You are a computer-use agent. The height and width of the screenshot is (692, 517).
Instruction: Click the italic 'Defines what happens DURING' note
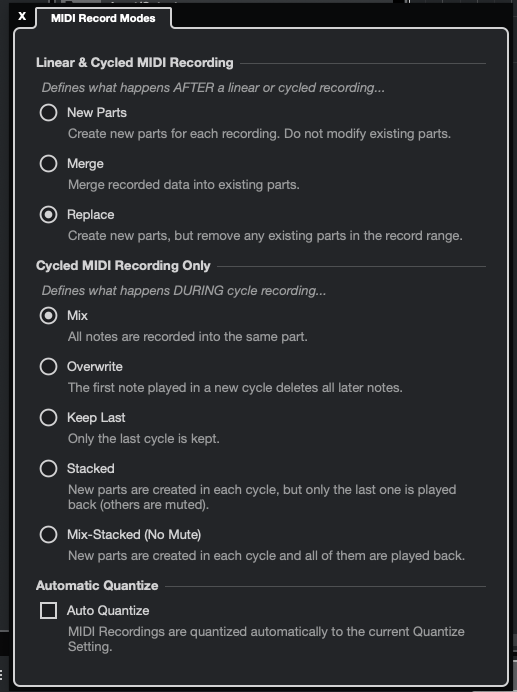click(184, 291)
